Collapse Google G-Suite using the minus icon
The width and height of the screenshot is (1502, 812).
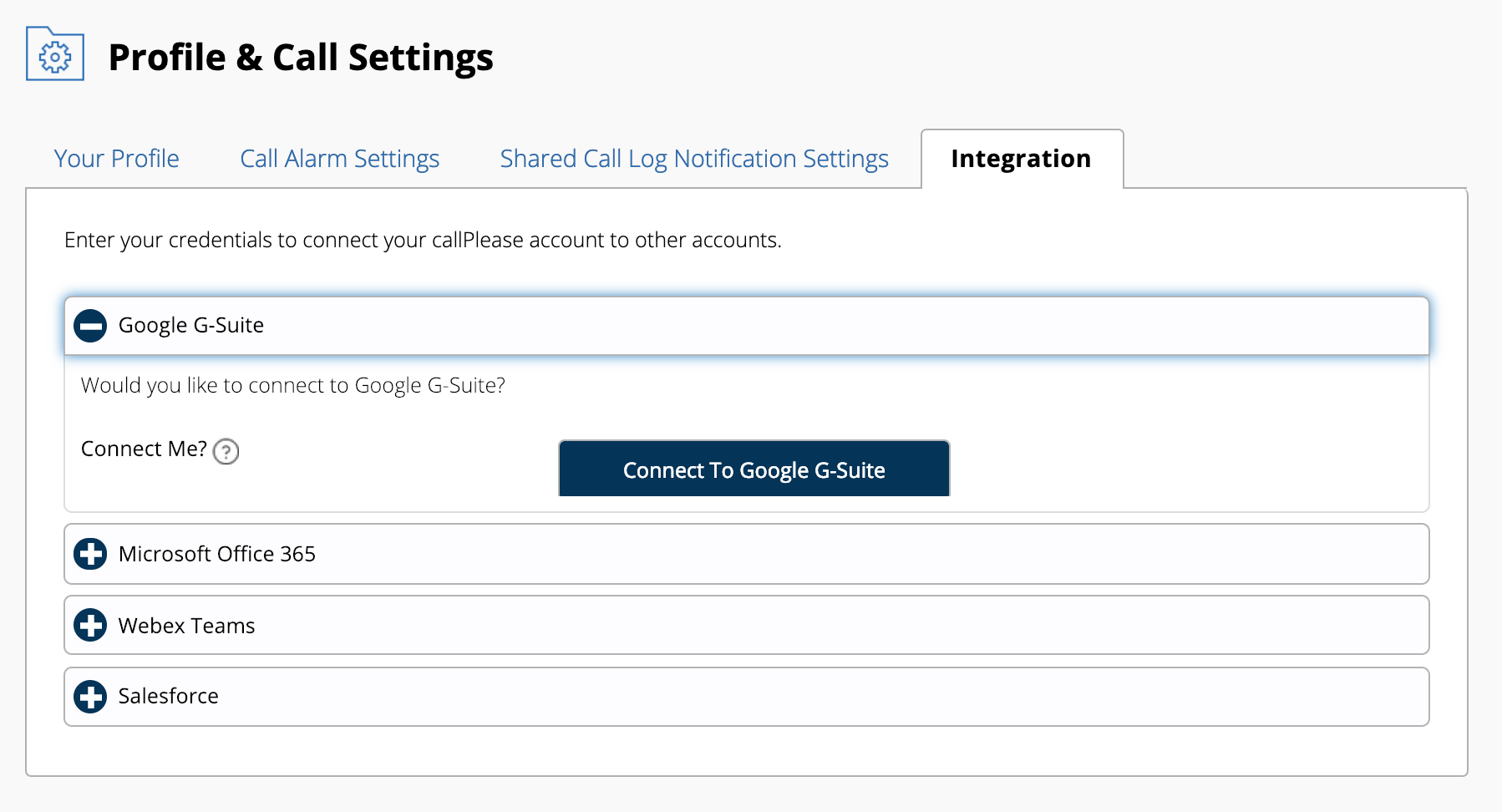(x=90, y=326)
